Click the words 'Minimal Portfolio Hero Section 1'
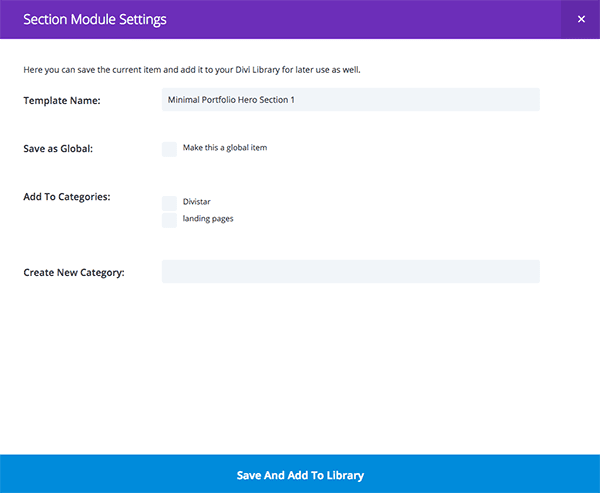 (232, 100)
